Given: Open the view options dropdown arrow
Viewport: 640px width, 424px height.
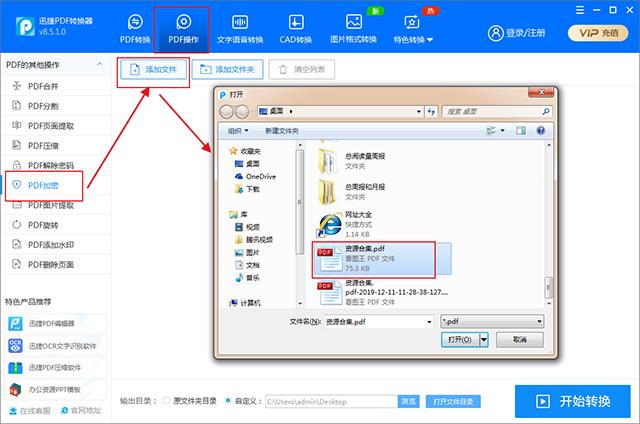Looking at the screenshot, I should pyautogui.click(x=502, y=131).
